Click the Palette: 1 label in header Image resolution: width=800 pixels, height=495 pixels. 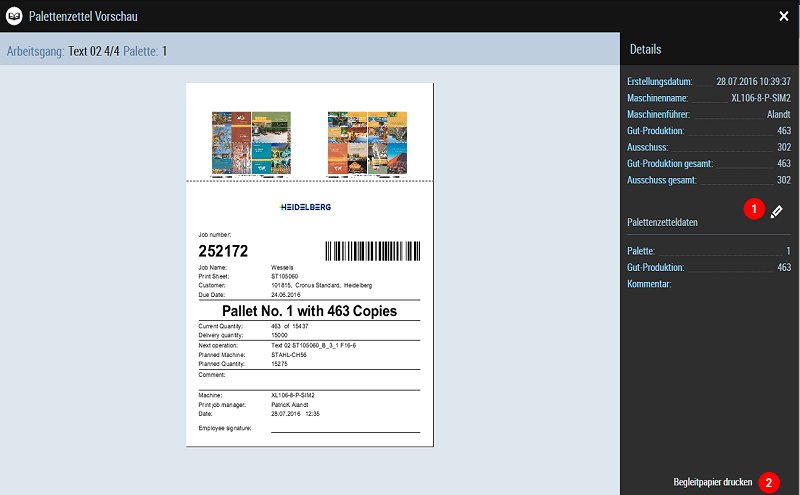tap(145, 52)
